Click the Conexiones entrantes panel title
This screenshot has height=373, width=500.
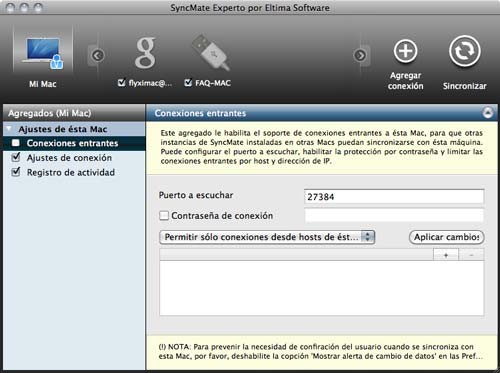pyautogui.click(x=200, y=113)
